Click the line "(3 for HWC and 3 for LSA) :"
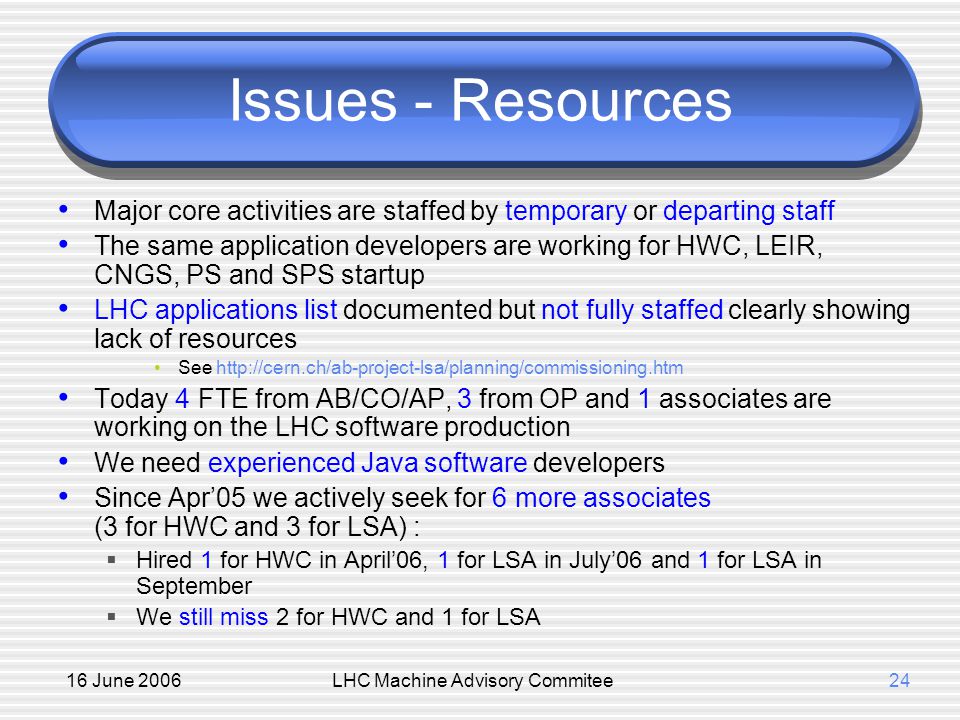Screen dimensions: 960x720 (x=257, y=527)
